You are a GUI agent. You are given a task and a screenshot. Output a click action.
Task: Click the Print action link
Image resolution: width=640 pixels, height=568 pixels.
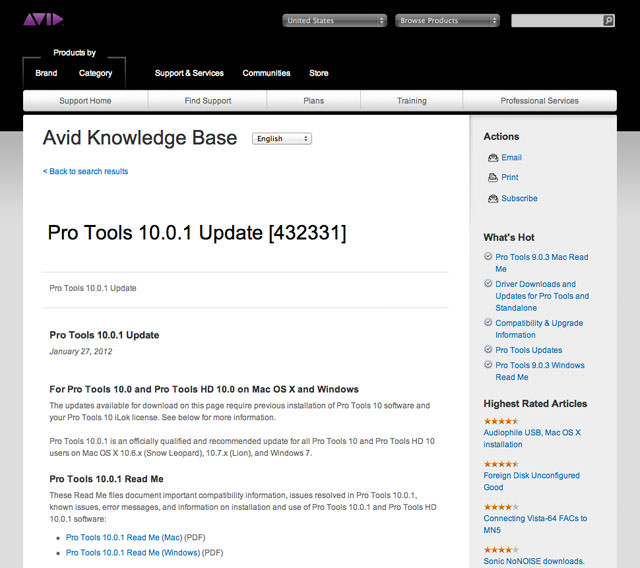click(x=510, y=177)
